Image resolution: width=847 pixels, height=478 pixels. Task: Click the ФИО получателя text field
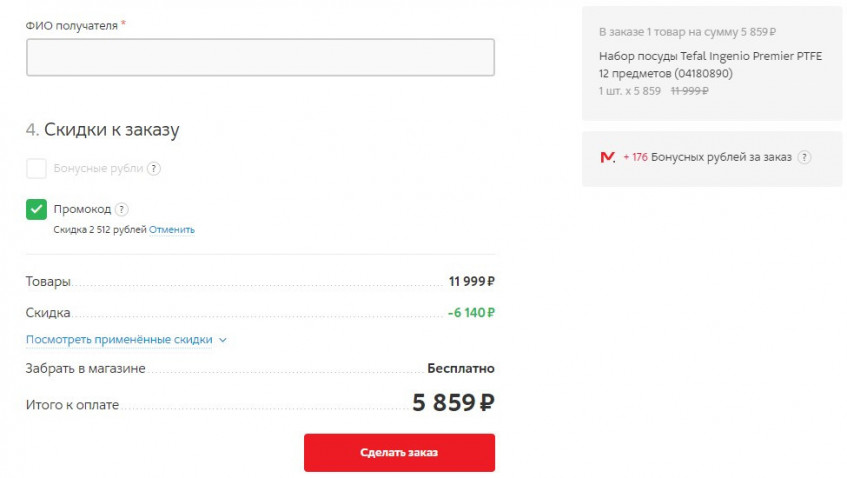(x=260, y=57)
